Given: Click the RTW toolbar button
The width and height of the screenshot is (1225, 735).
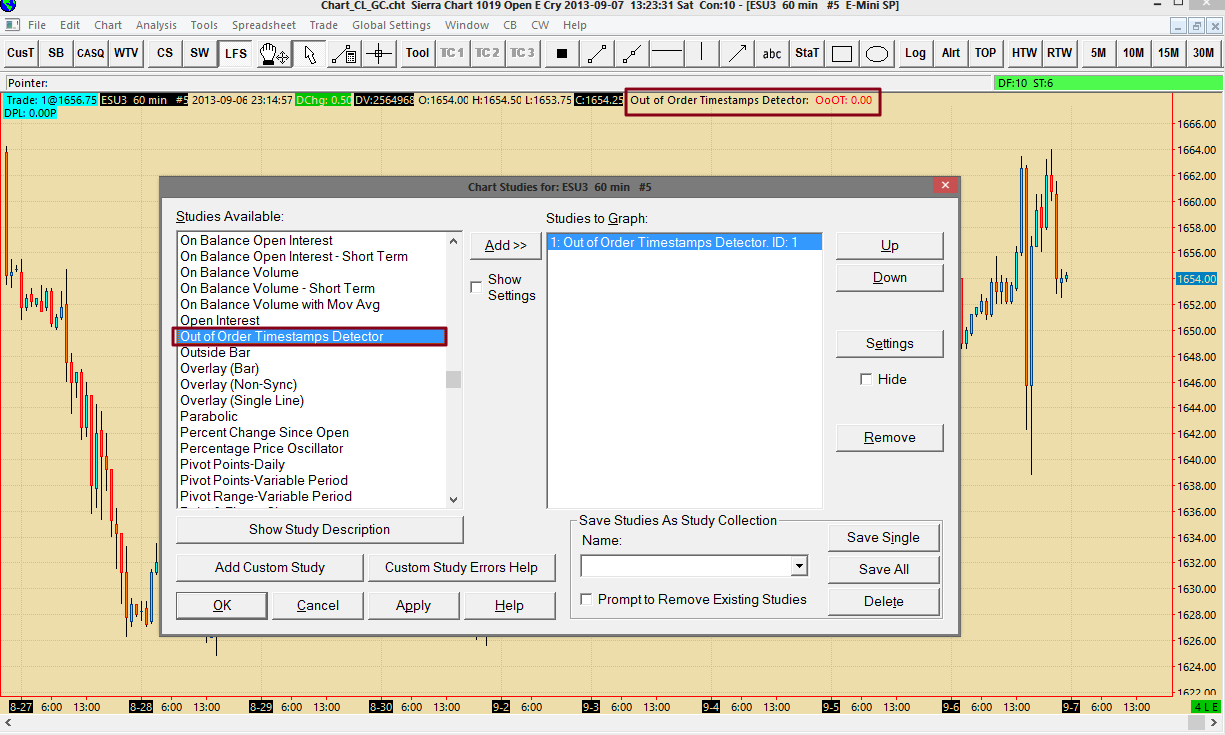Looking at the screenshot, I should [1059, 53].
